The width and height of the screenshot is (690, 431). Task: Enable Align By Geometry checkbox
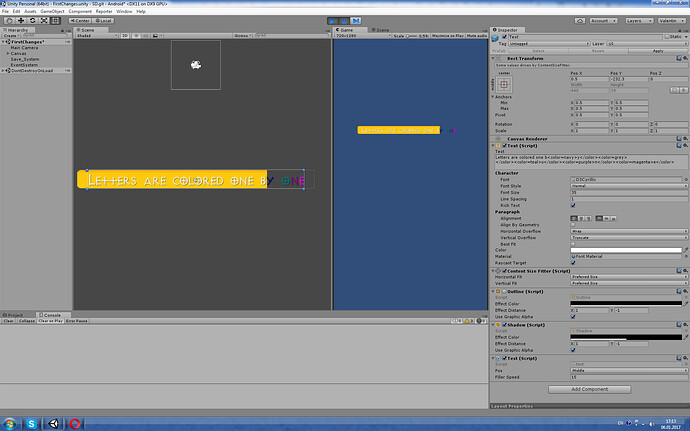(573, 225)
